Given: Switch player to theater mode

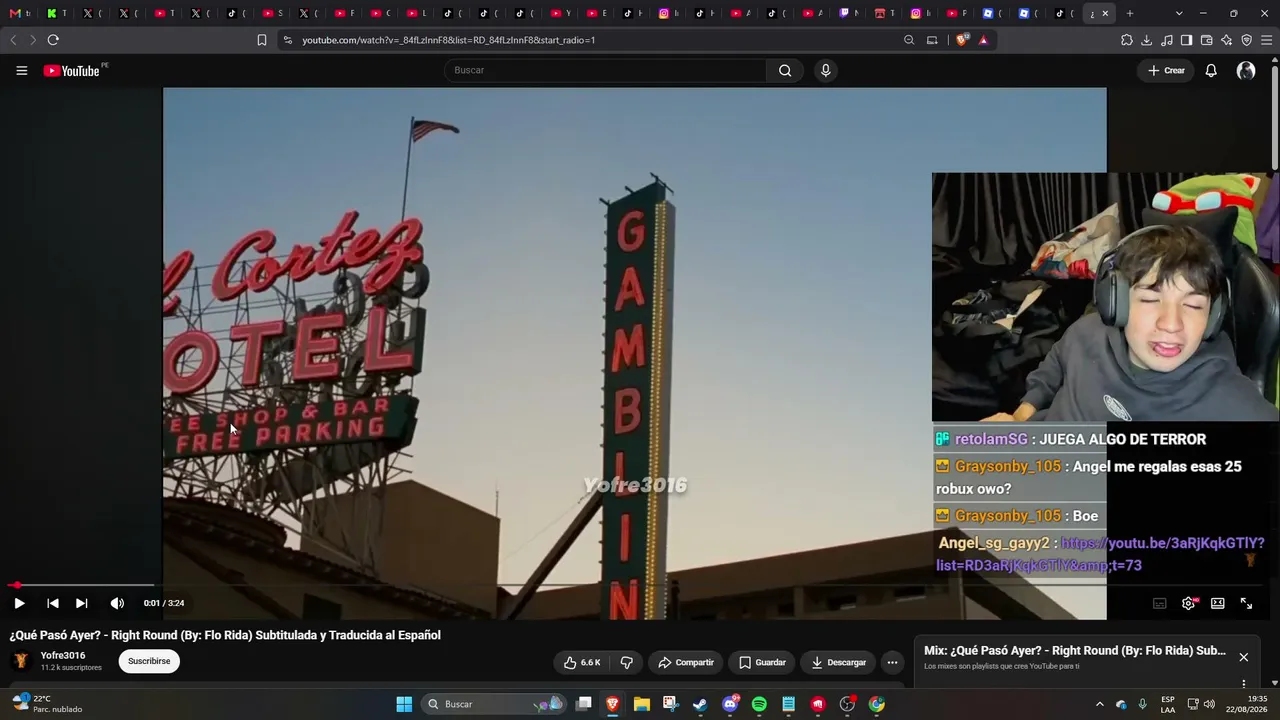Looking at the screenshot, I should 1218,603.
